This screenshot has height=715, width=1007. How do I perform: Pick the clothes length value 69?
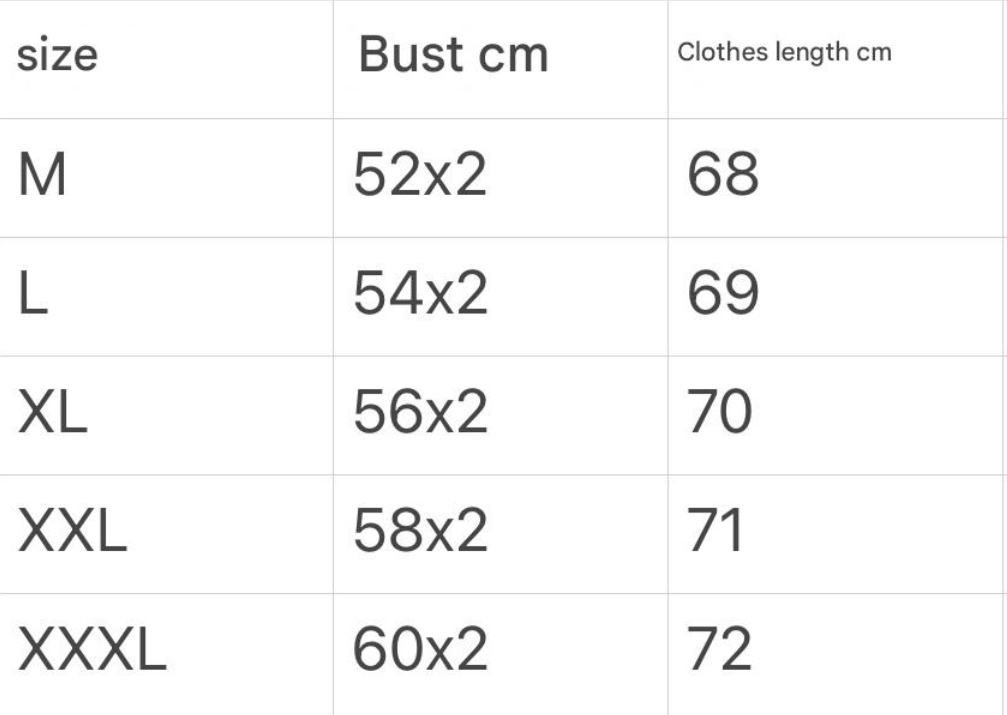[x=723, y=296]
